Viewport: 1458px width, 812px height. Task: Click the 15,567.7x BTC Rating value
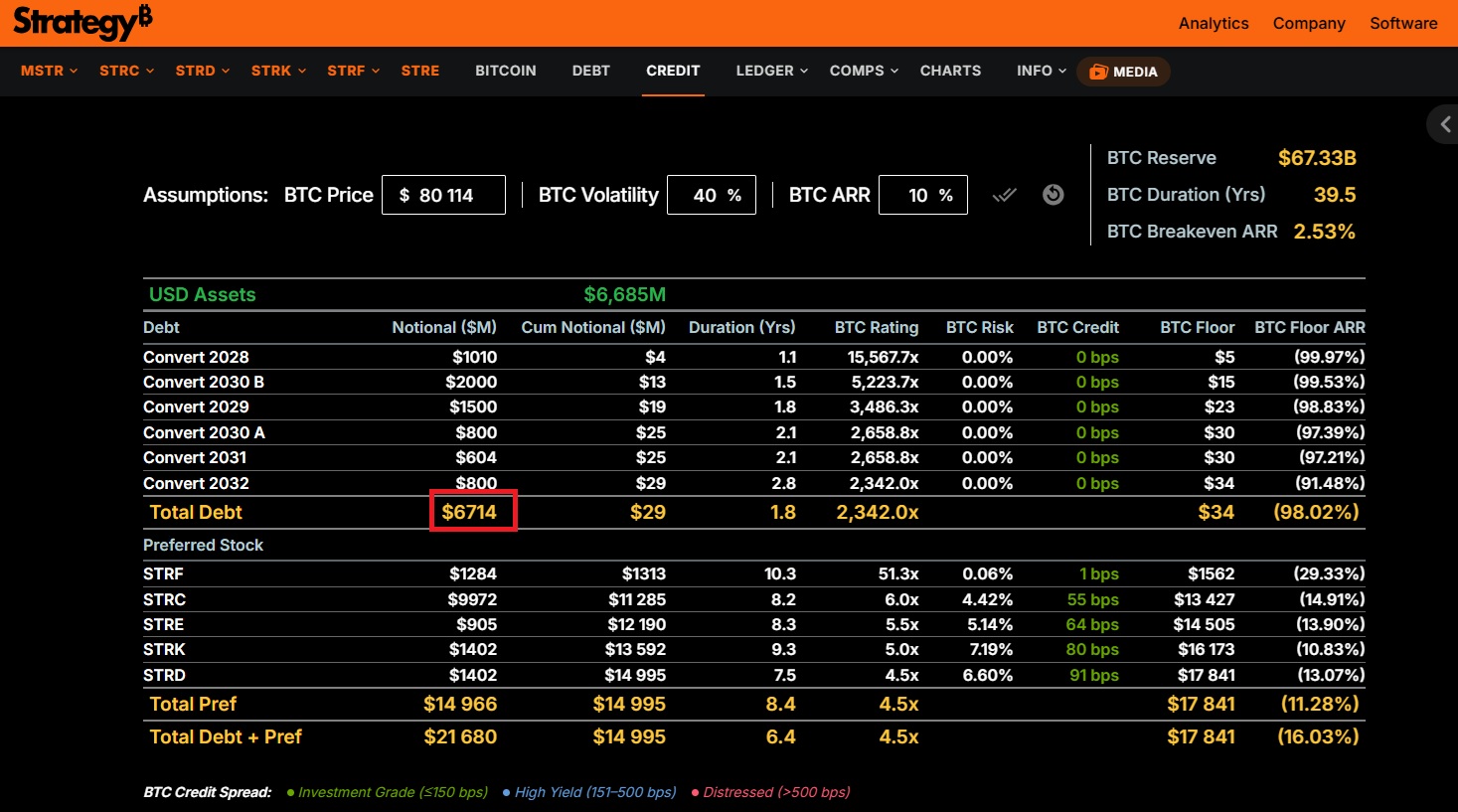pyautogui.click(x=883, y=357)
